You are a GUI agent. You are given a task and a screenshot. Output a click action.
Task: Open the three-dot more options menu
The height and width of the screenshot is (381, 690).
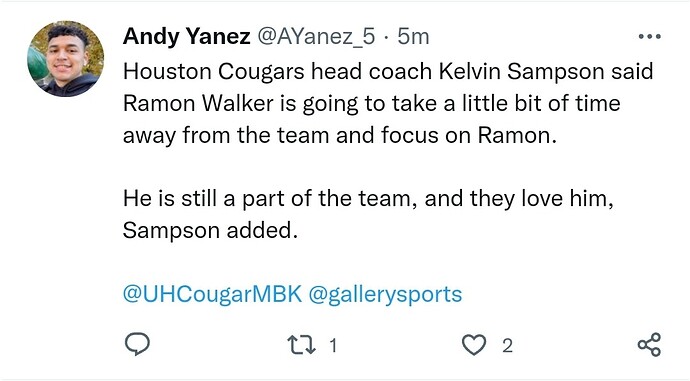(x=650, y=37)
